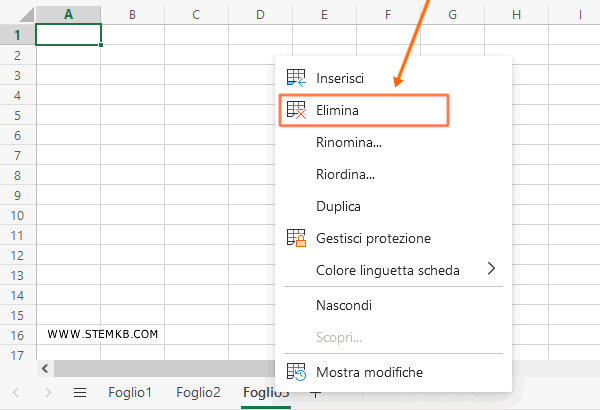Select column E header
The image size is (600, 410).
pyautogui.click(x=324, y=15)
